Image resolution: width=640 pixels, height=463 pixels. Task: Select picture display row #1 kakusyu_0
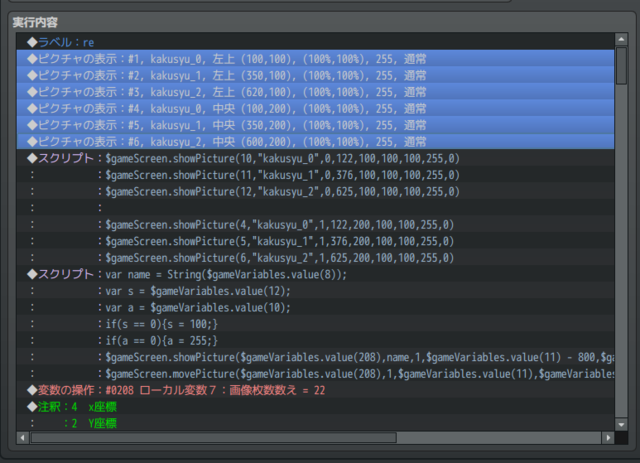[315, 59]
